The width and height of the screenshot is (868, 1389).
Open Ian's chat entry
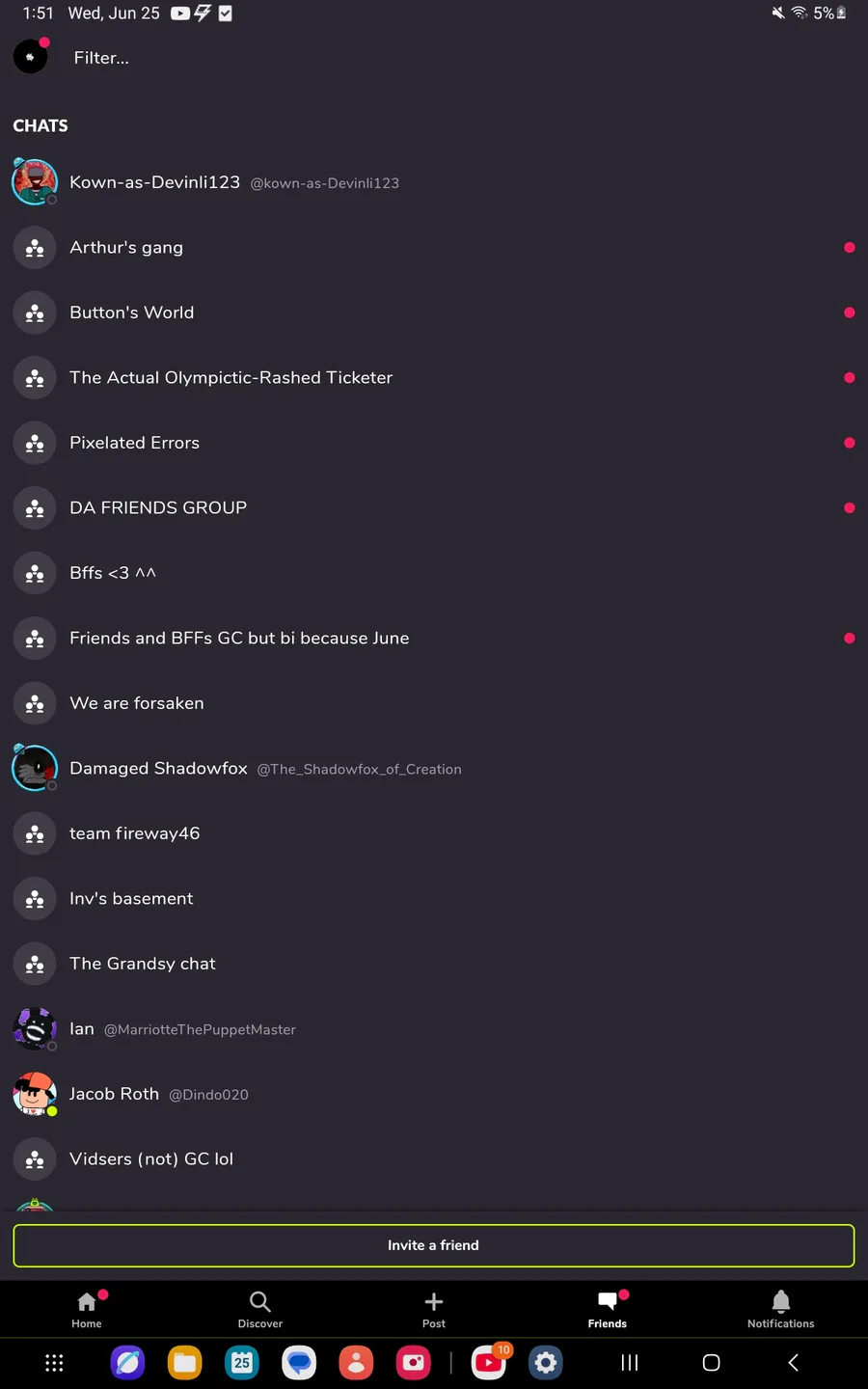pyautogui.click(x=434, y=1029)
